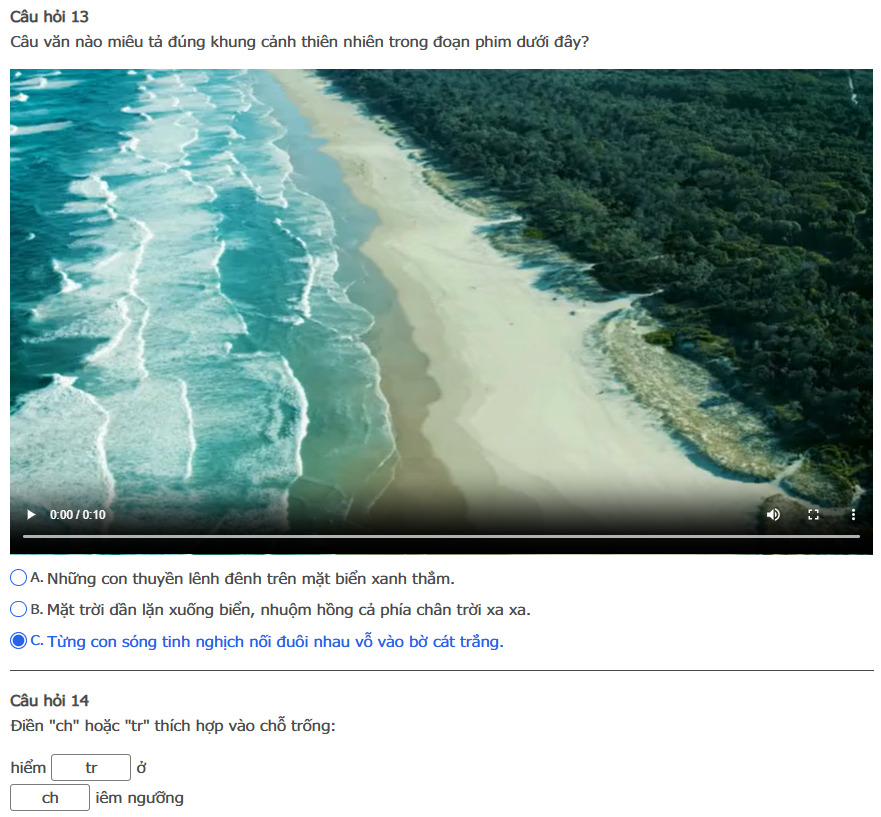The image size is (881, 817).
Task: Mute the video volume speaker icon
Action: coord(773,514)
